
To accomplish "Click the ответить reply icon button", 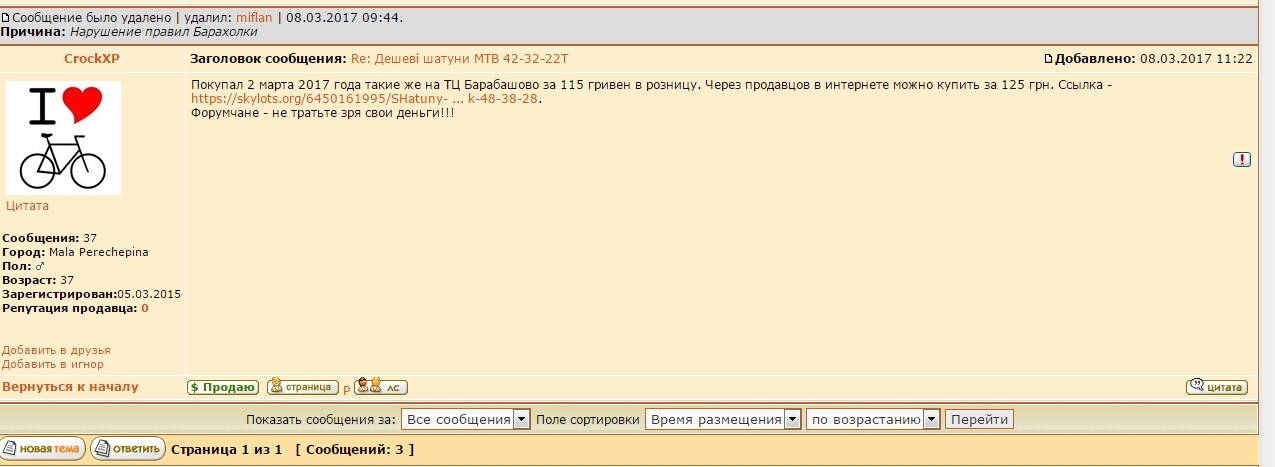I will point(128,449).
